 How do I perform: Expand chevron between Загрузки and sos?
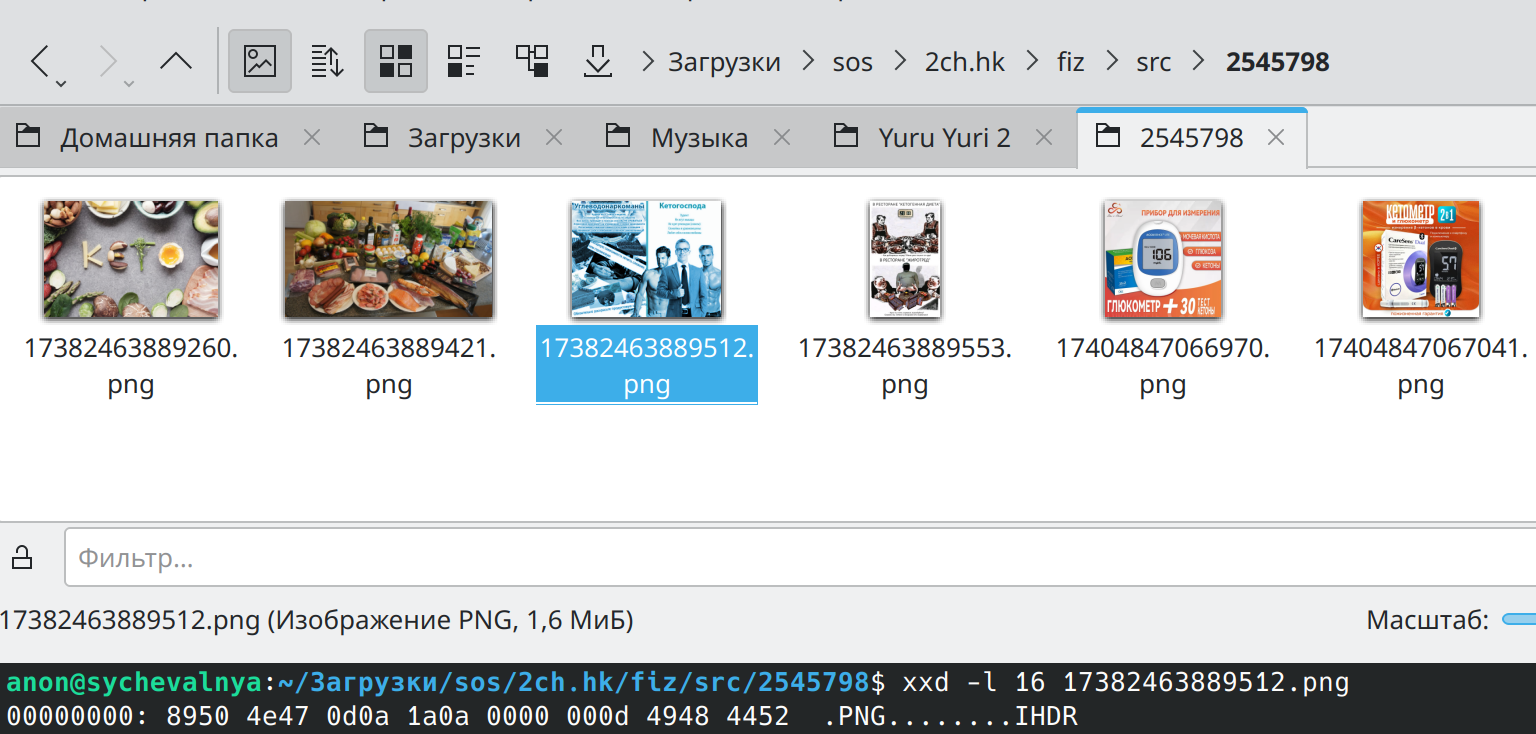[807, 62]
